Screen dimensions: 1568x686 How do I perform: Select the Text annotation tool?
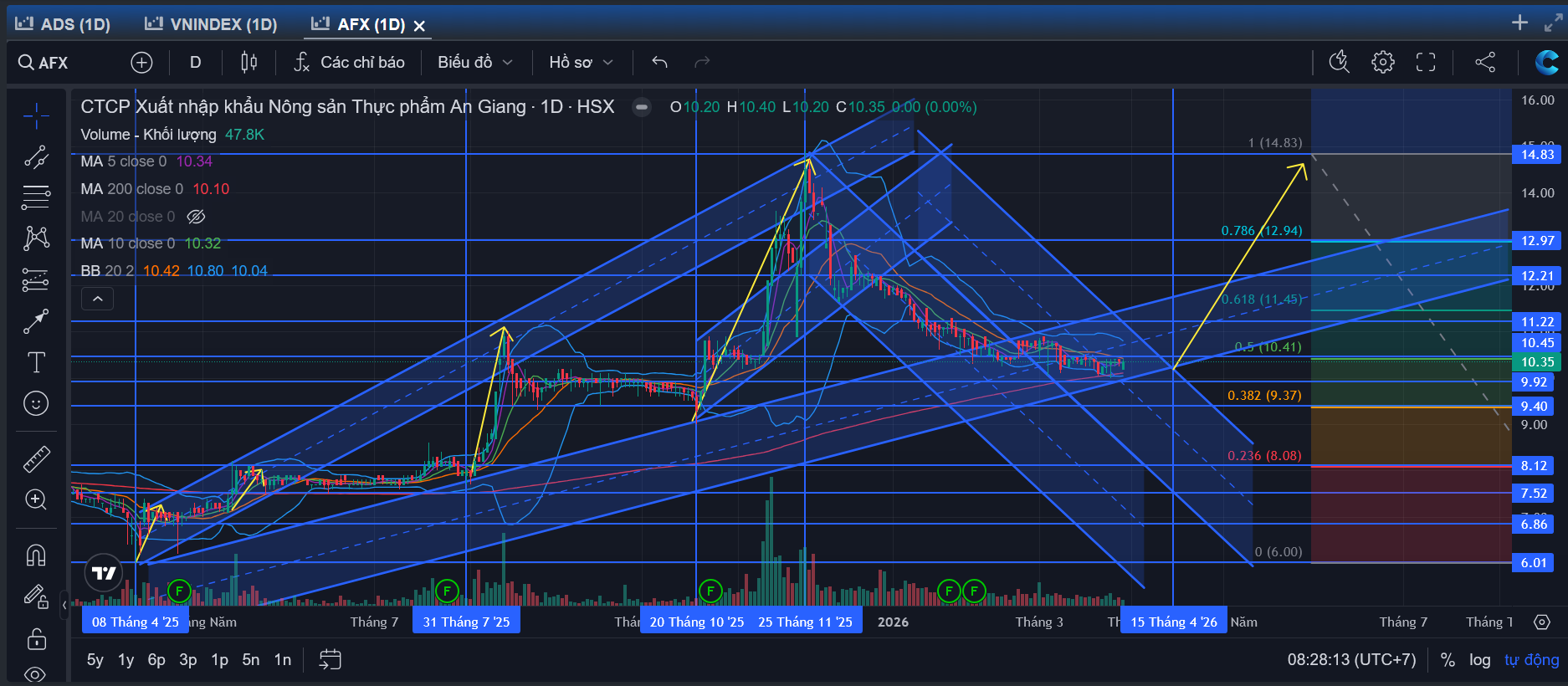point(36,362)
